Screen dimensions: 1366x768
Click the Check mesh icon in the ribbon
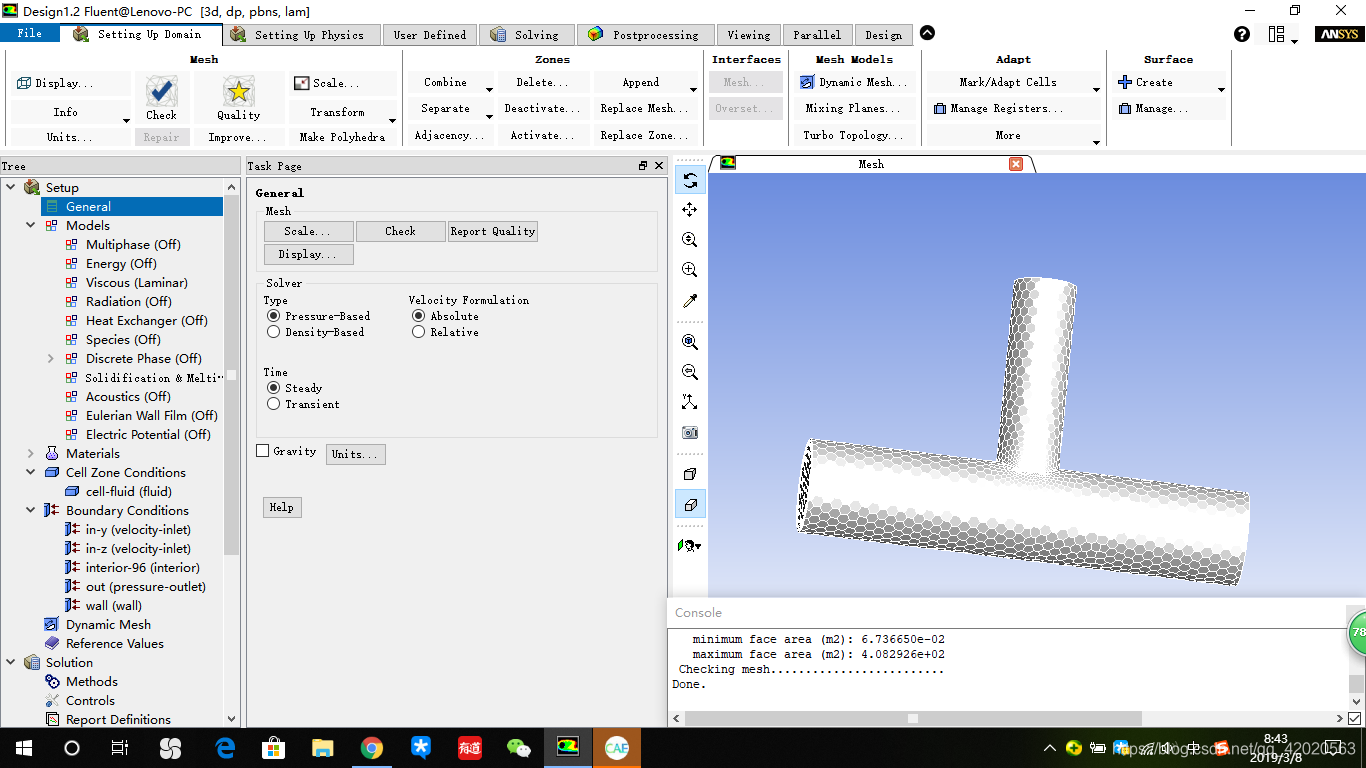pos(161,92)
